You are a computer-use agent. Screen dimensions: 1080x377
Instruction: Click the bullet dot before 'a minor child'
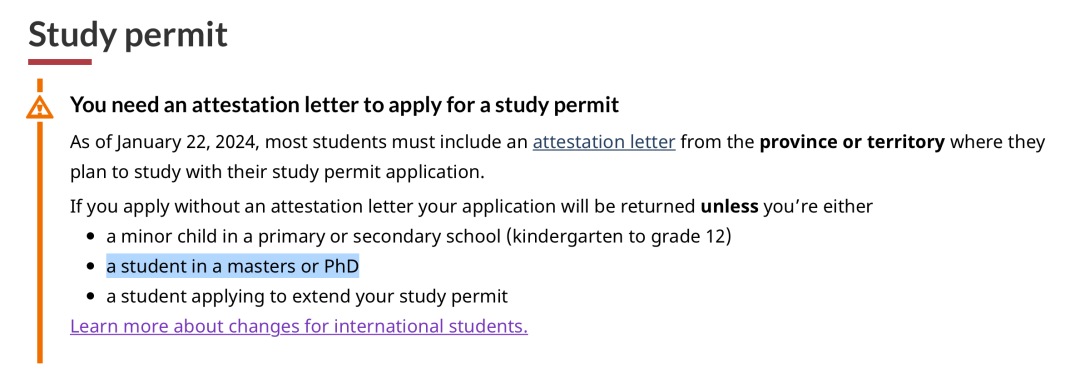(x=90, y=237)
